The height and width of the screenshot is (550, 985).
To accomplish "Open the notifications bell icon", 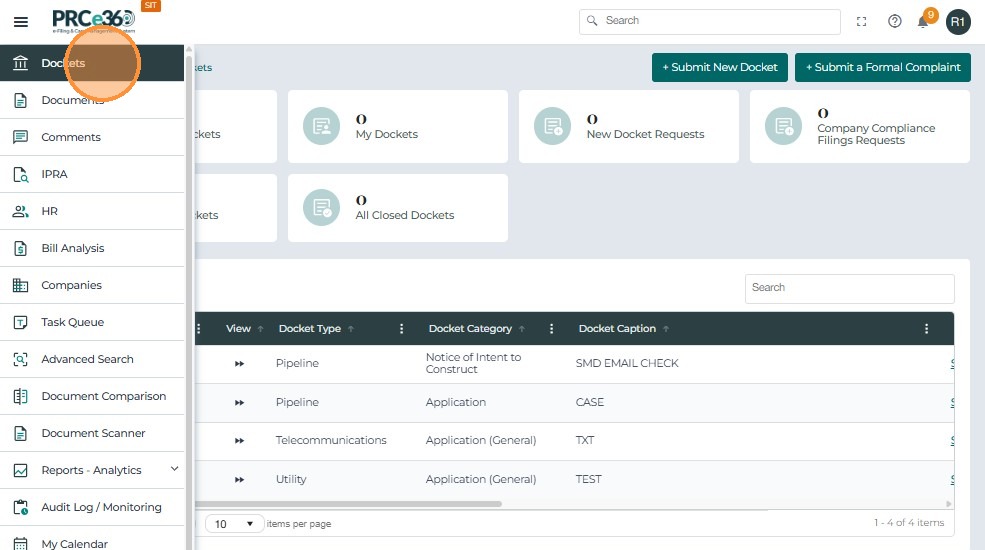I will pyautogui.click(x=923, y=22).
